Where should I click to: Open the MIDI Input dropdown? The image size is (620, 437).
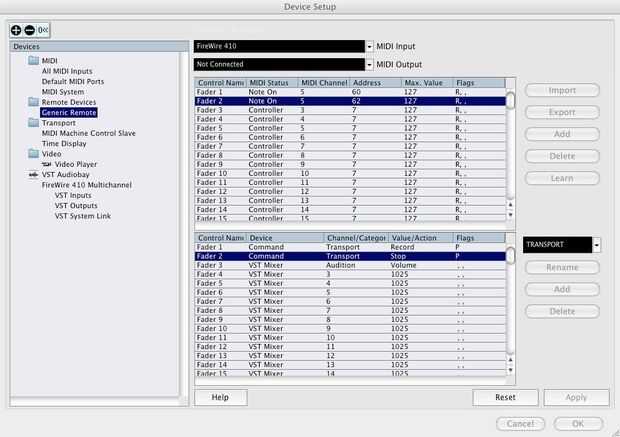pos(369,46)
